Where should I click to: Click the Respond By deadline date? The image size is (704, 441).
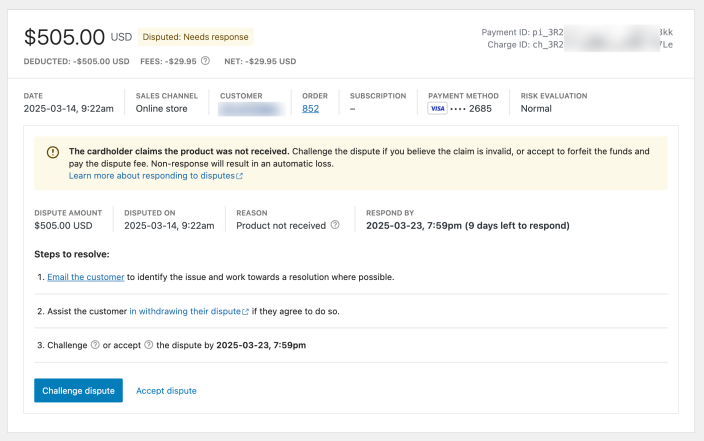467,225
